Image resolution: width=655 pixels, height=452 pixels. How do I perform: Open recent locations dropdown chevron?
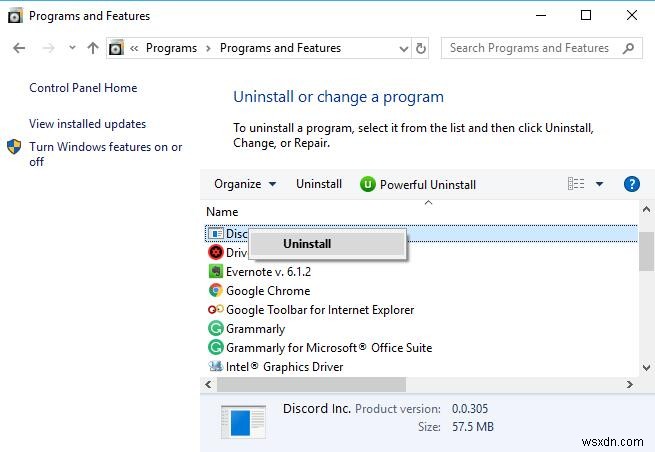pyautogui.click(x=72, y=48)
